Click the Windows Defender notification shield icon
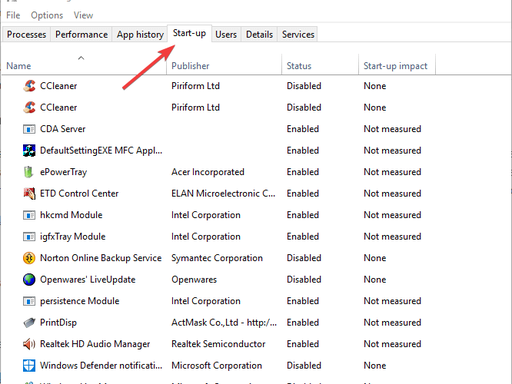Screen dimensions: 512x384 tap(29, 366)
